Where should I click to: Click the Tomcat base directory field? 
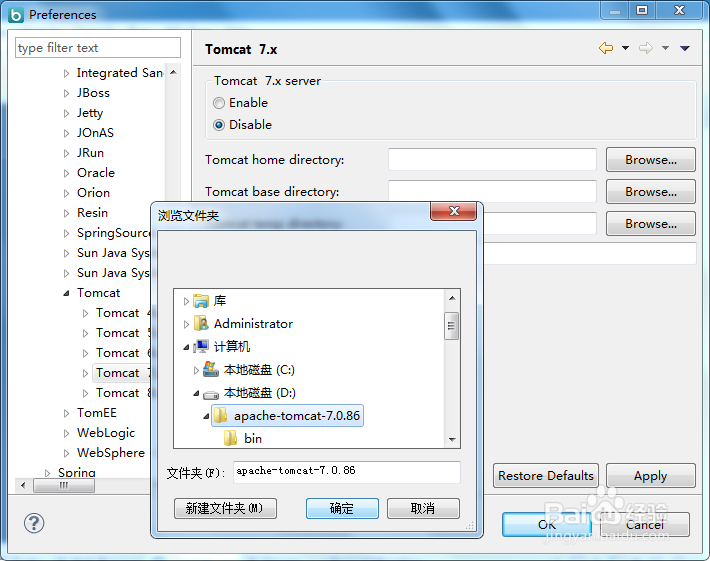pyautogui.click(x=492, y=192)
